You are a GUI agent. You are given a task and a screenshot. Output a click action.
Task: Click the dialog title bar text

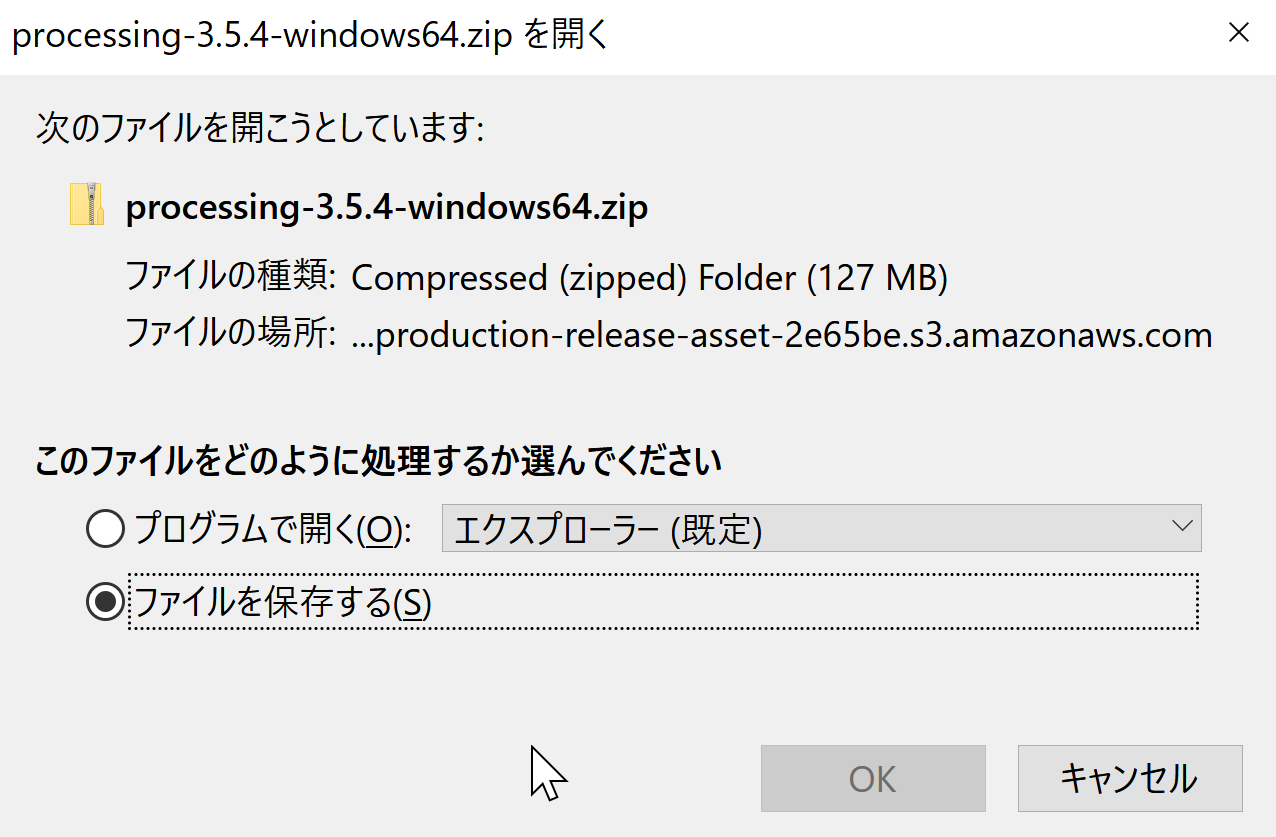tap(309, 36)
